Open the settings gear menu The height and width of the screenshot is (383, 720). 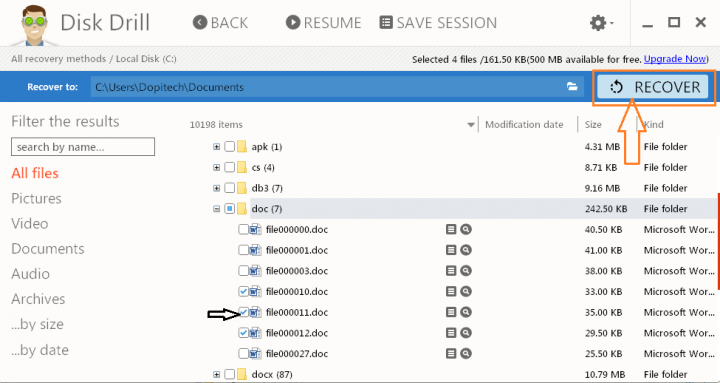(602, 23)
